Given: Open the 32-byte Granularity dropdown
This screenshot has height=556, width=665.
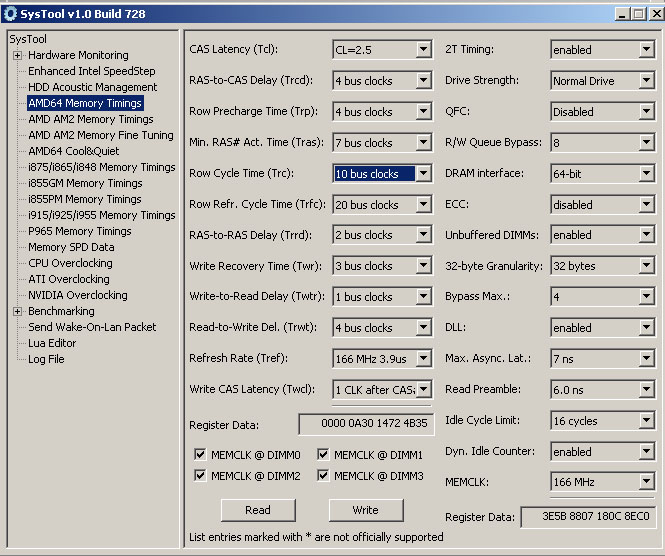Looking at the screenshot, I should tap(603, 266).
